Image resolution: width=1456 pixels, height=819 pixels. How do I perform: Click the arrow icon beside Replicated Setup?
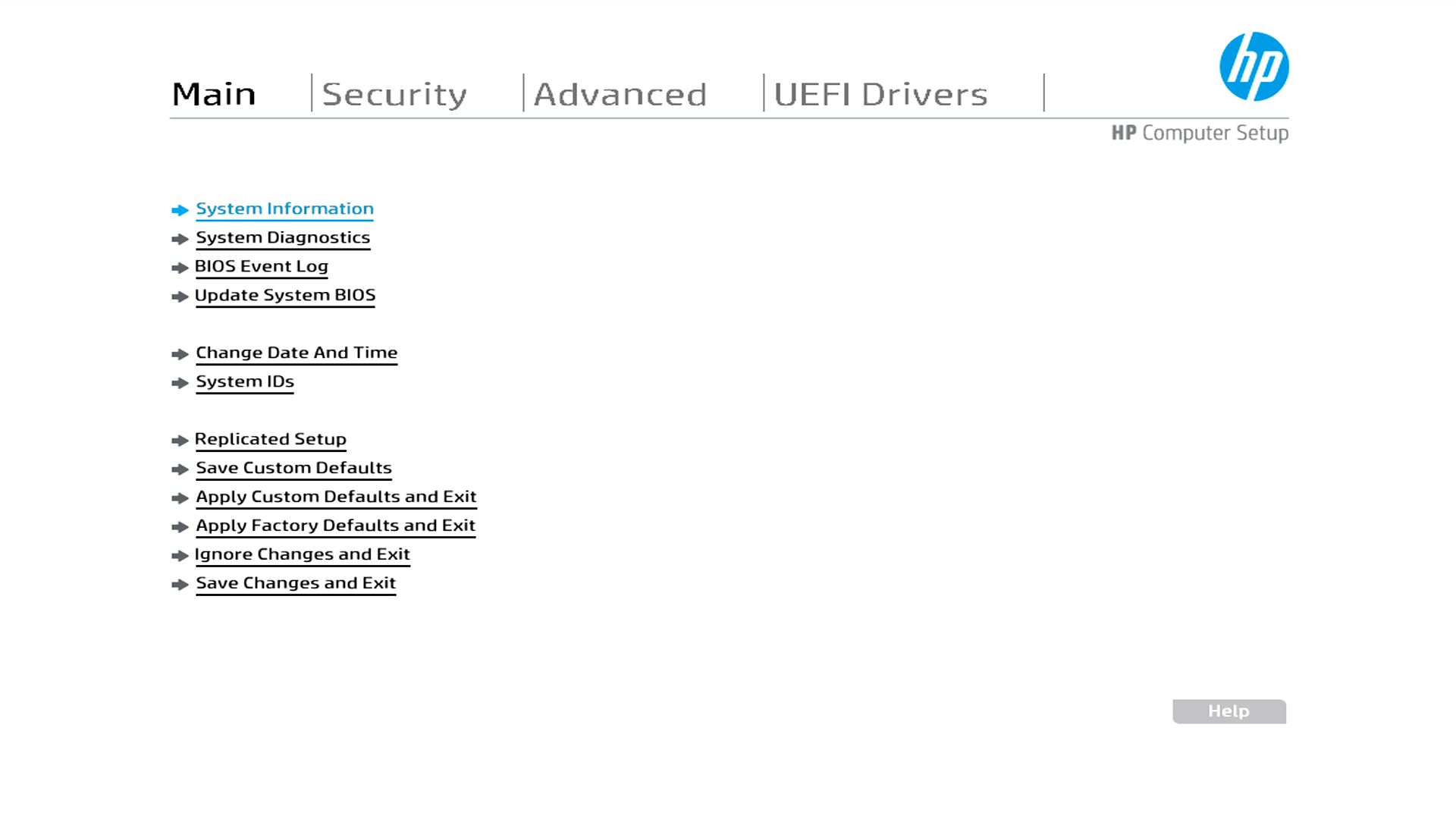(180, 441)
